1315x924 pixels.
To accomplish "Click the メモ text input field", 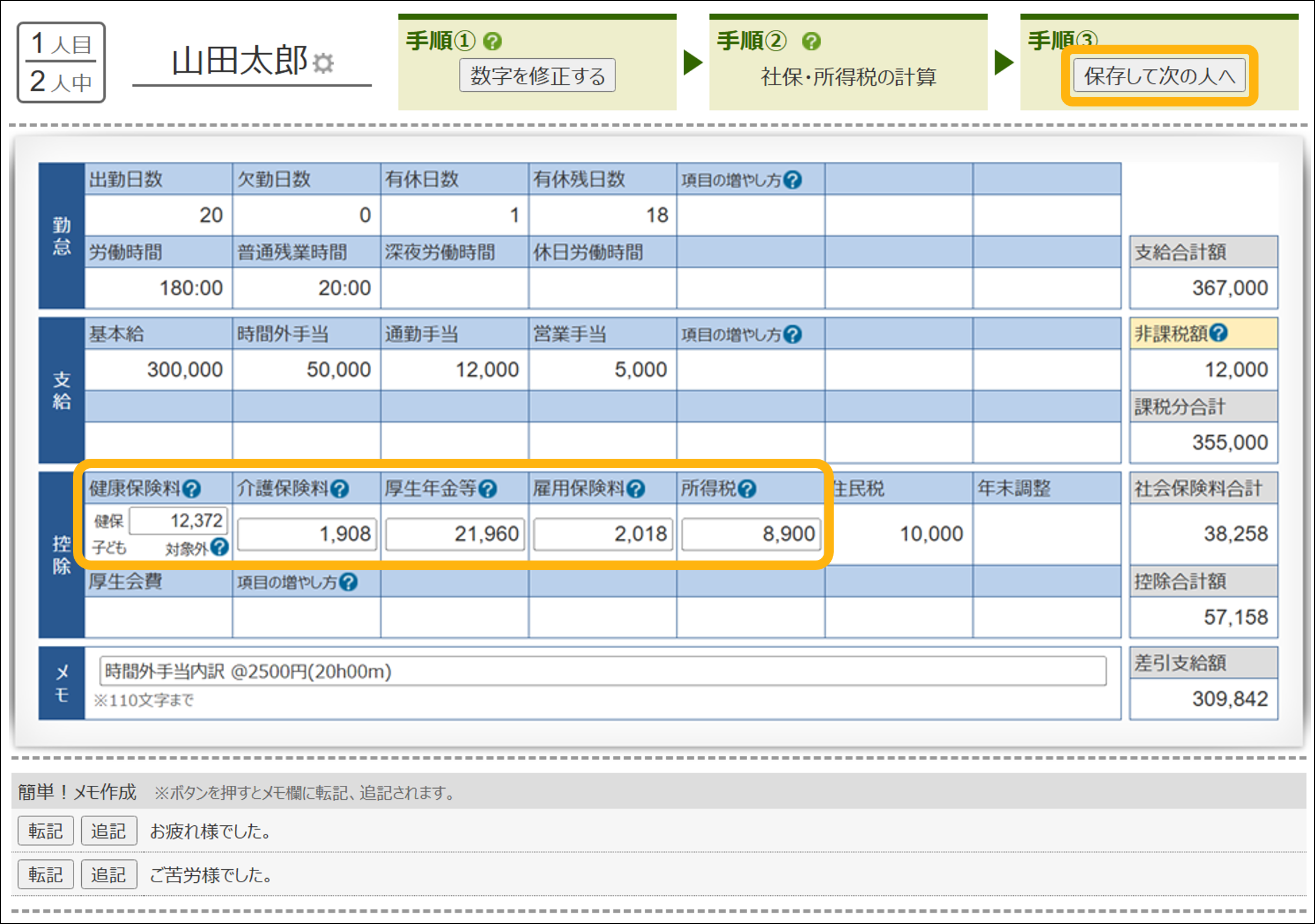I will tap(602, 671).
